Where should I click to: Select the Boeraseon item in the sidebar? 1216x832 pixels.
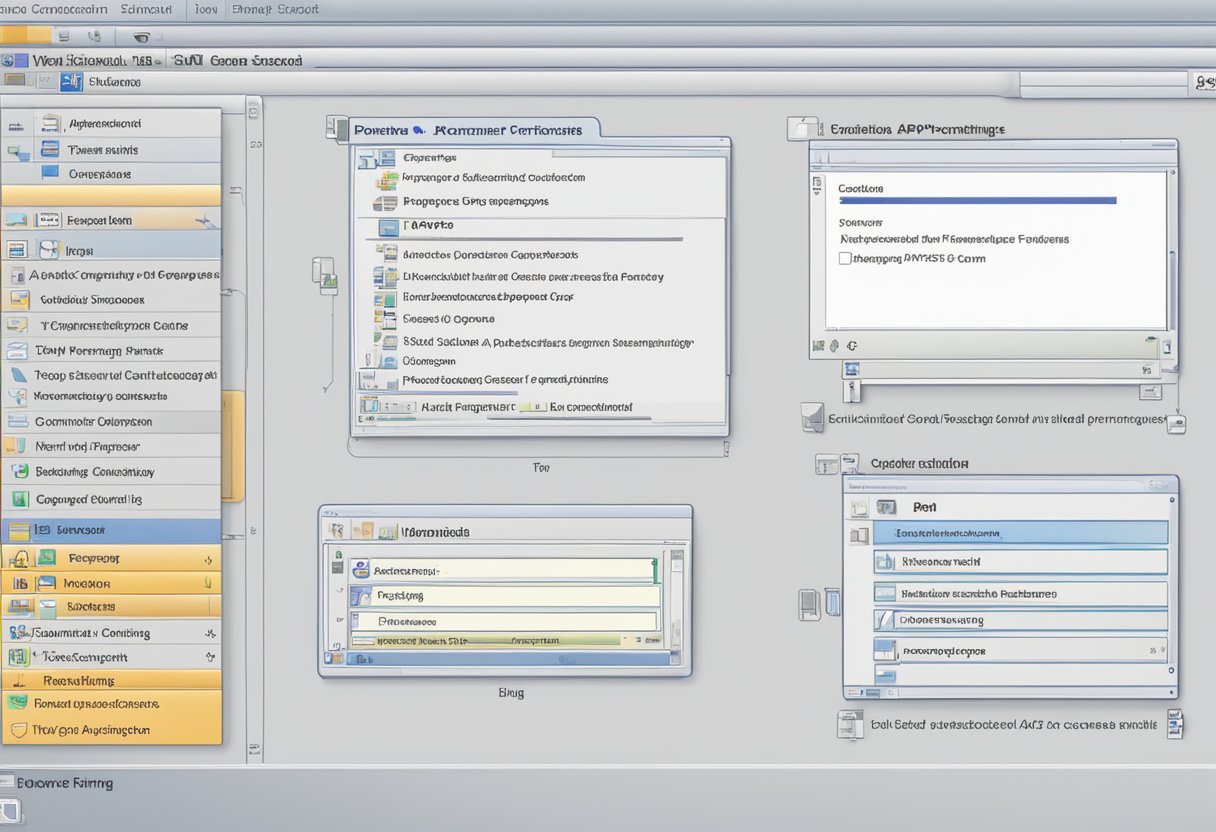click(80, 530)
